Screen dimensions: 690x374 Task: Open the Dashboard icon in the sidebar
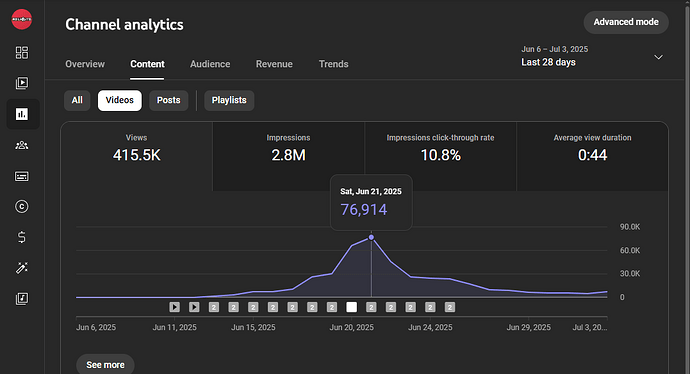(22, 53)
